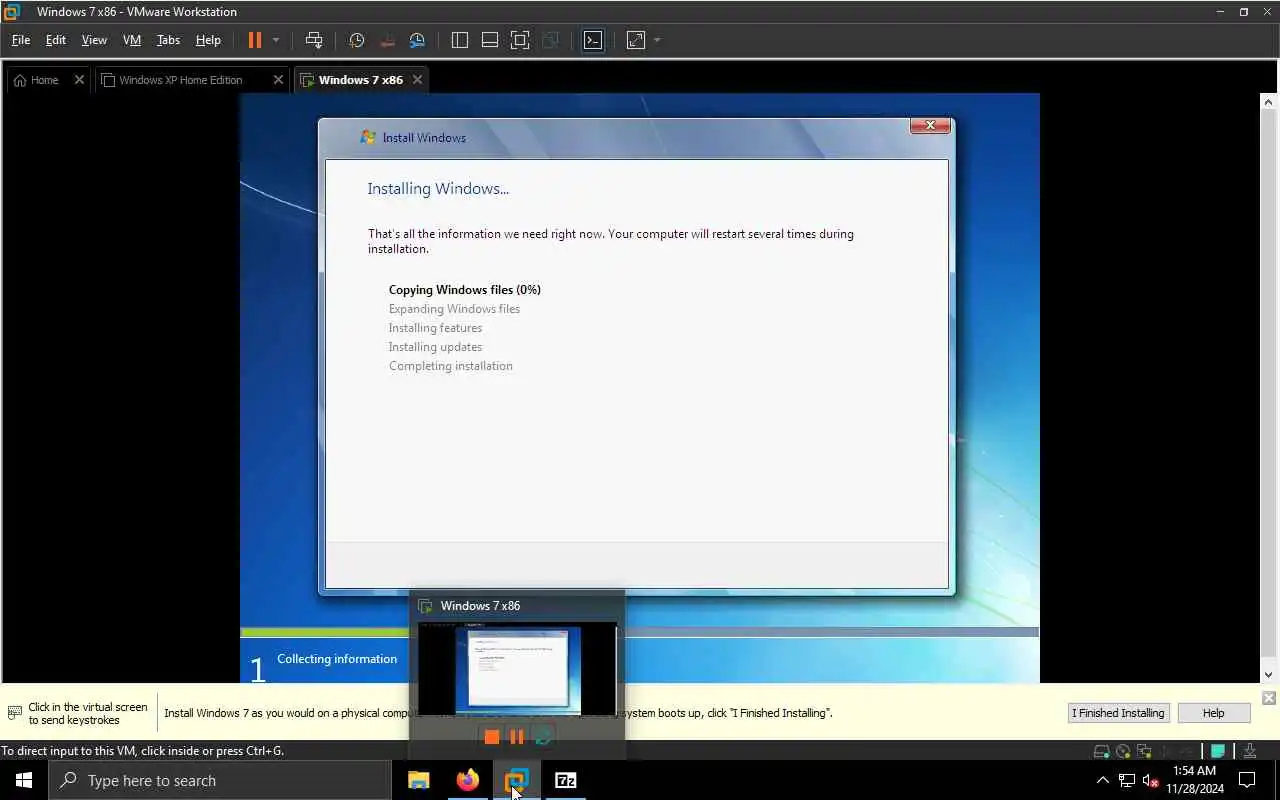Revert the VM to its previous snapshot
1280x800 pixels.
(x=387, y=40)
